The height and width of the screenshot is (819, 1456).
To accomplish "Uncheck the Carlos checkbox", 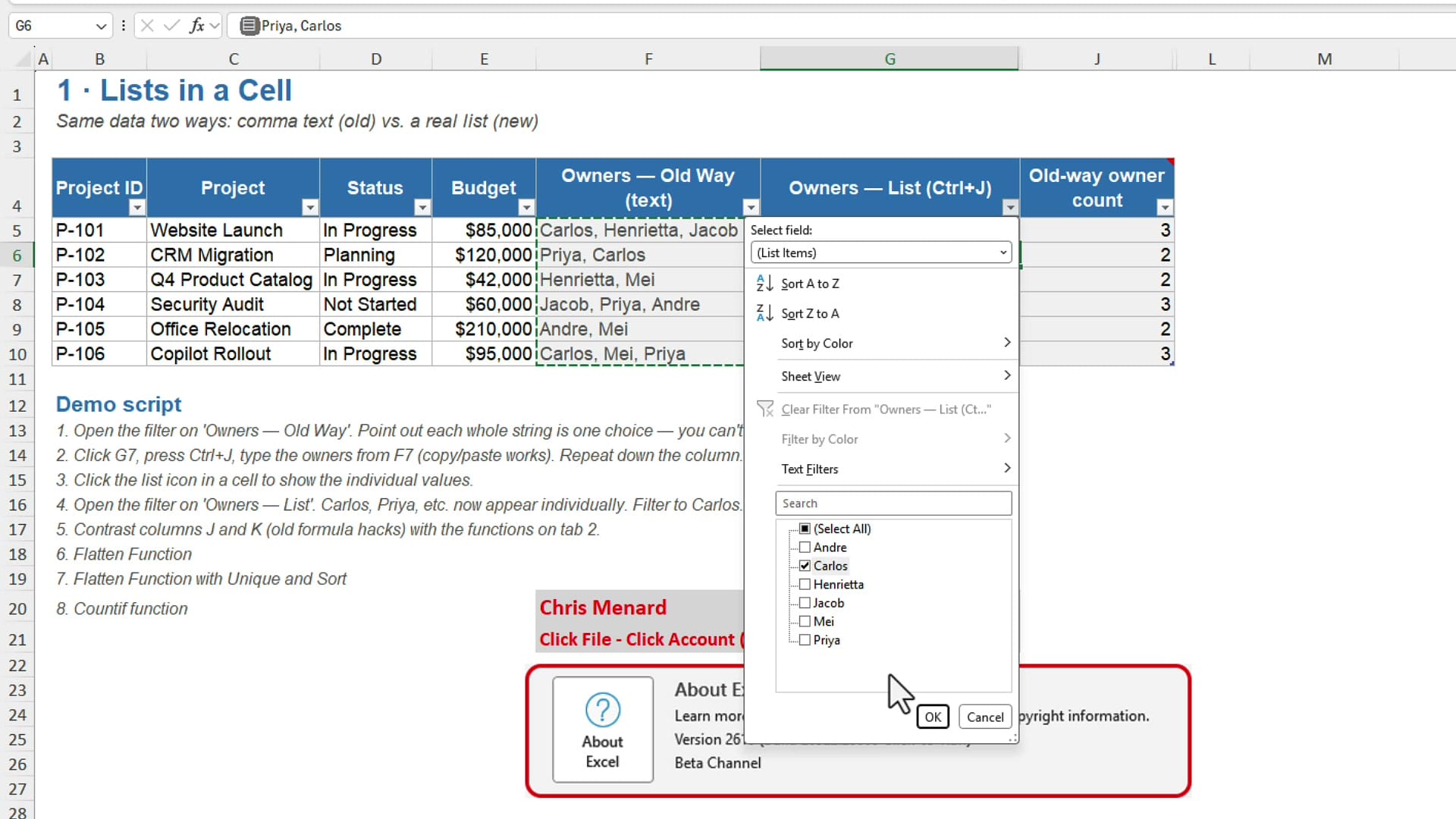I will click(x=805, y=566).
